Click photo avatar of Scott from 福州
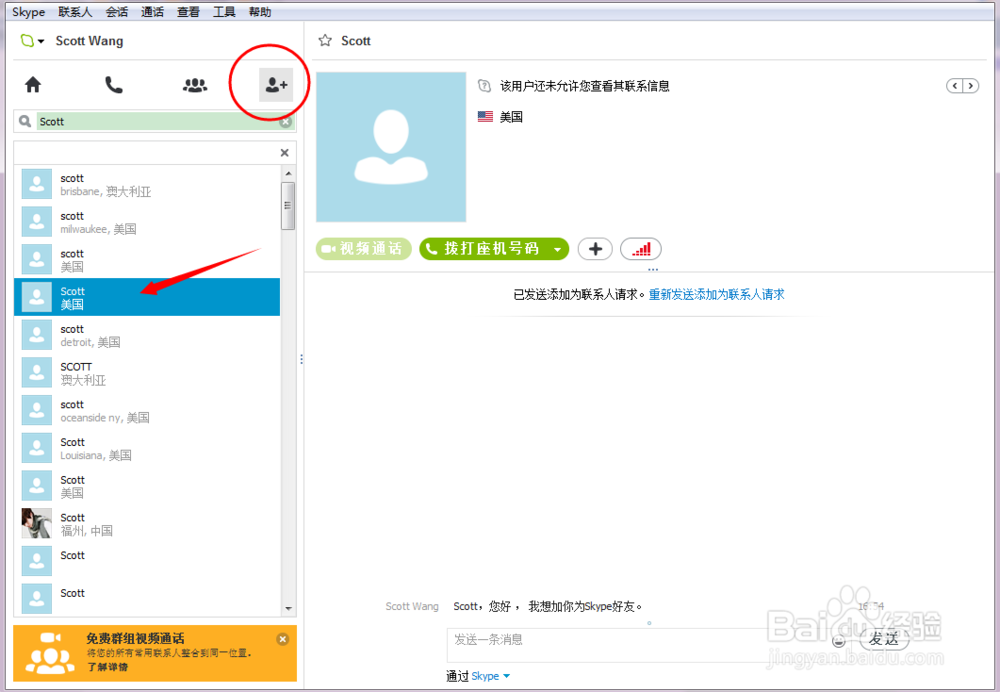 tap(36, 523)
